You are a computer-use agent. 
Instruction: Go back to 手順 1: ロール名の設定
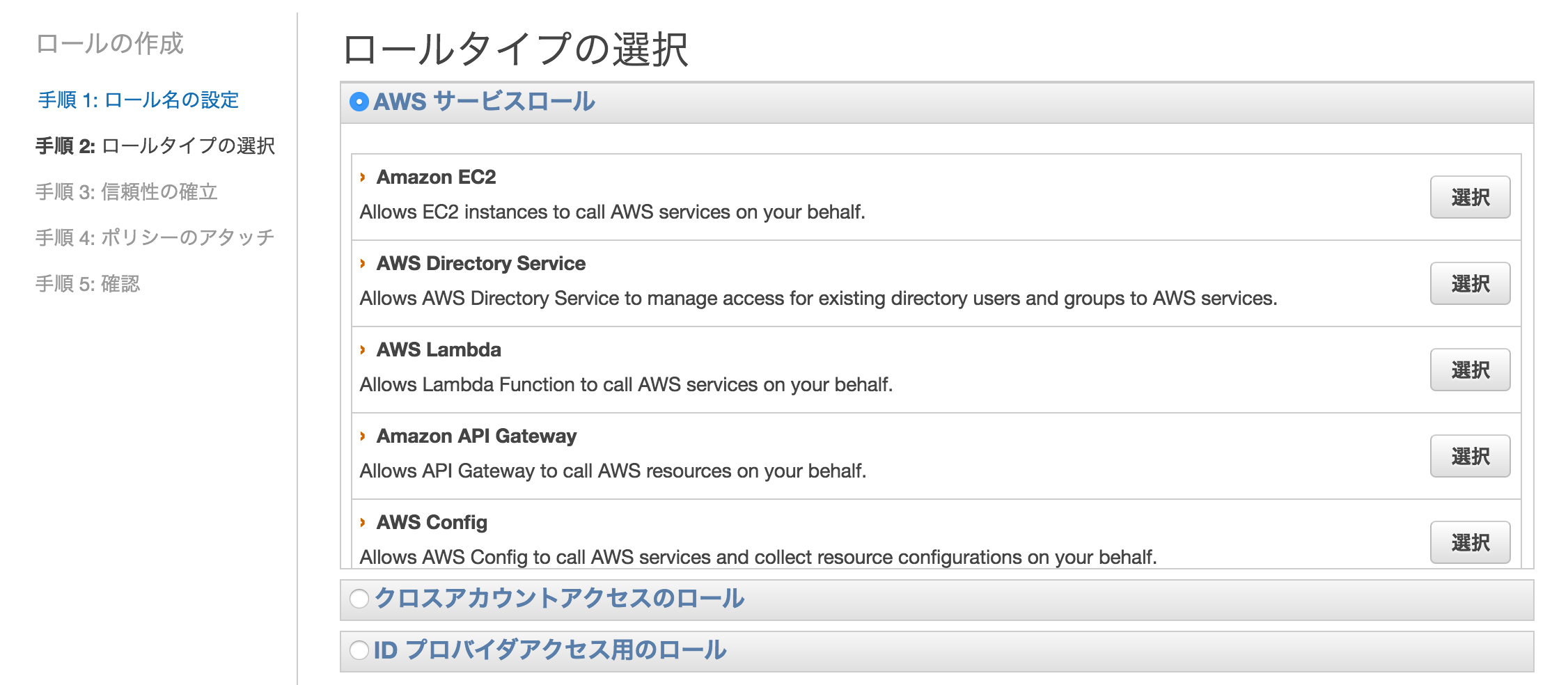point(138,101)
